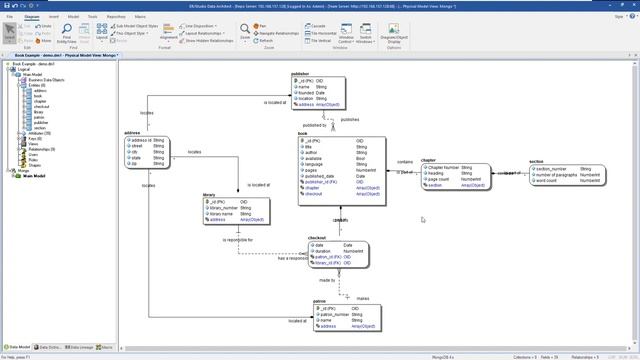Open the File menu

point(9,17)
